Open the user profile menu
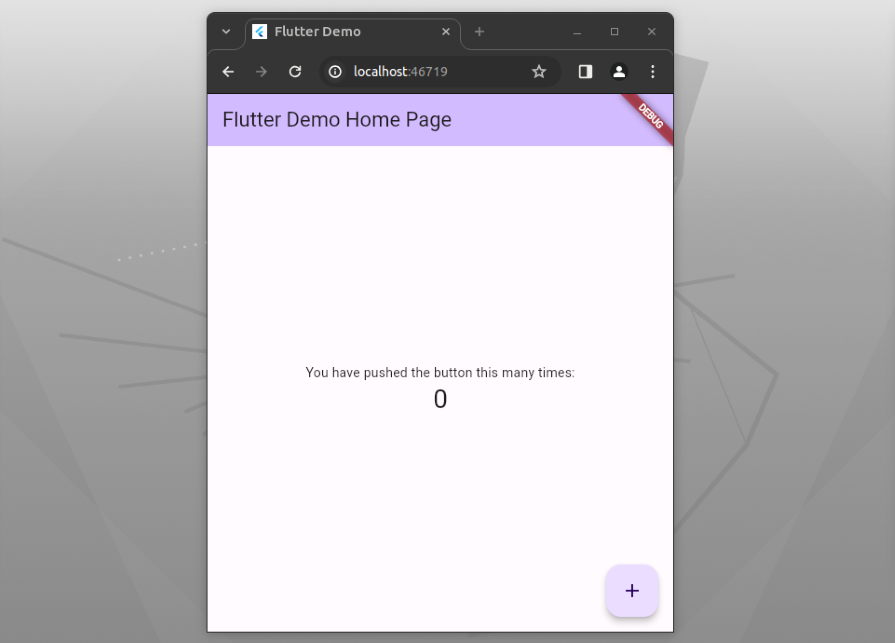This screenshot has width=895, height=643. pyautogui.click(x=619, y=72)
